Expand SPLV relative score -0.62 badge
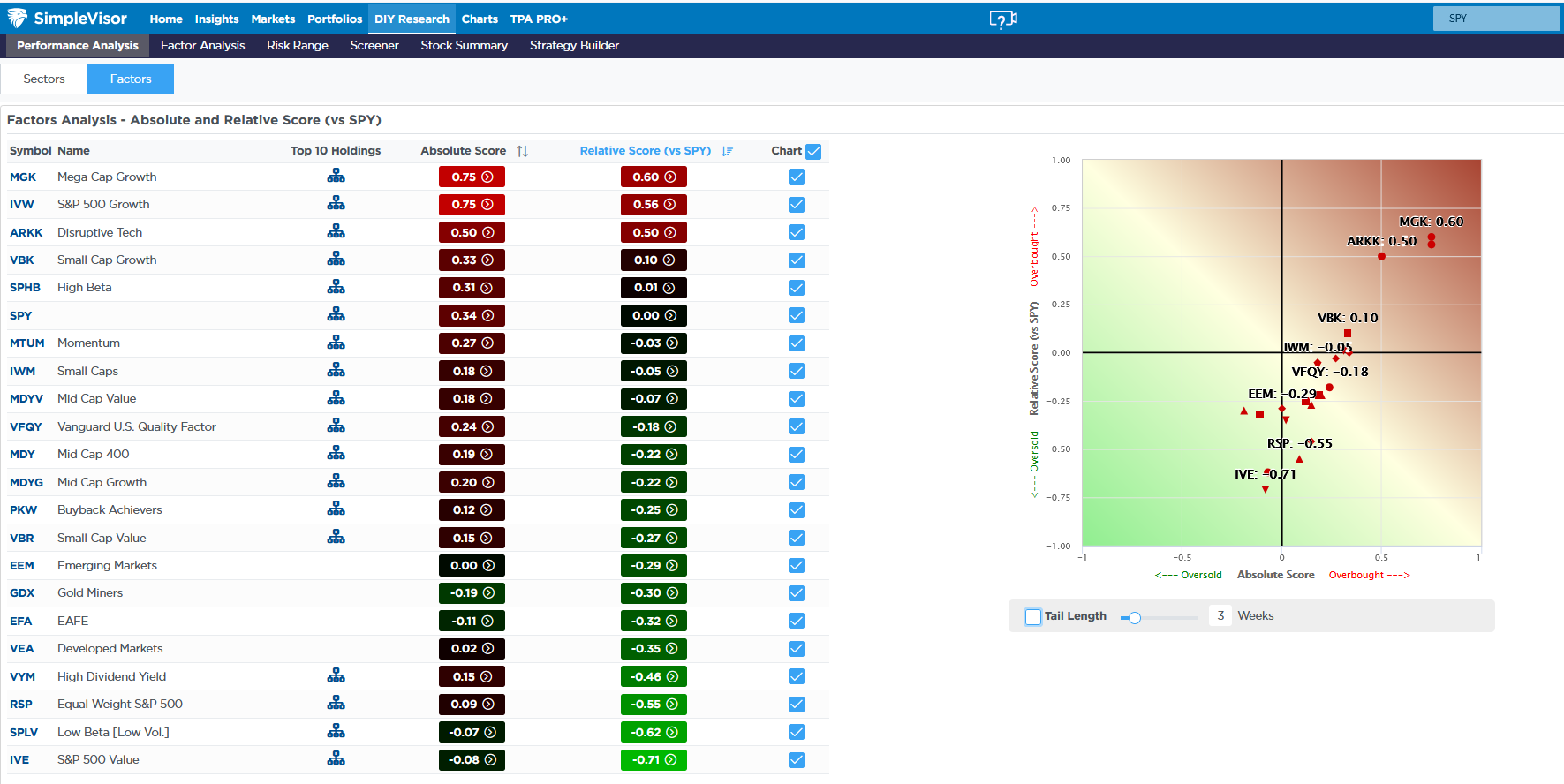The width and height of the screenshot is (1564, 784). [x=654, y=732]
